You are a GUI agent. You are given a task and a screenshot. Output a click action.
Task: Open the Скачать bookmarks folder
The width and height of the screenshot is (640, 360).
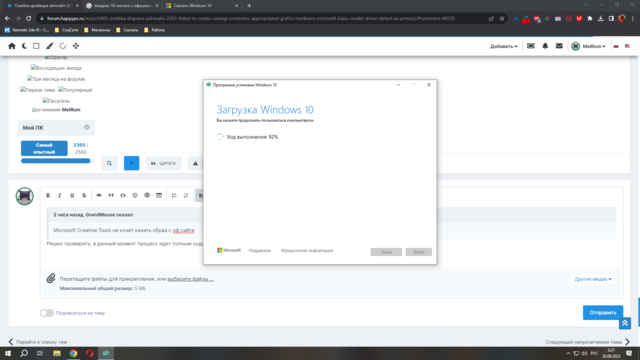coord(127,30)
